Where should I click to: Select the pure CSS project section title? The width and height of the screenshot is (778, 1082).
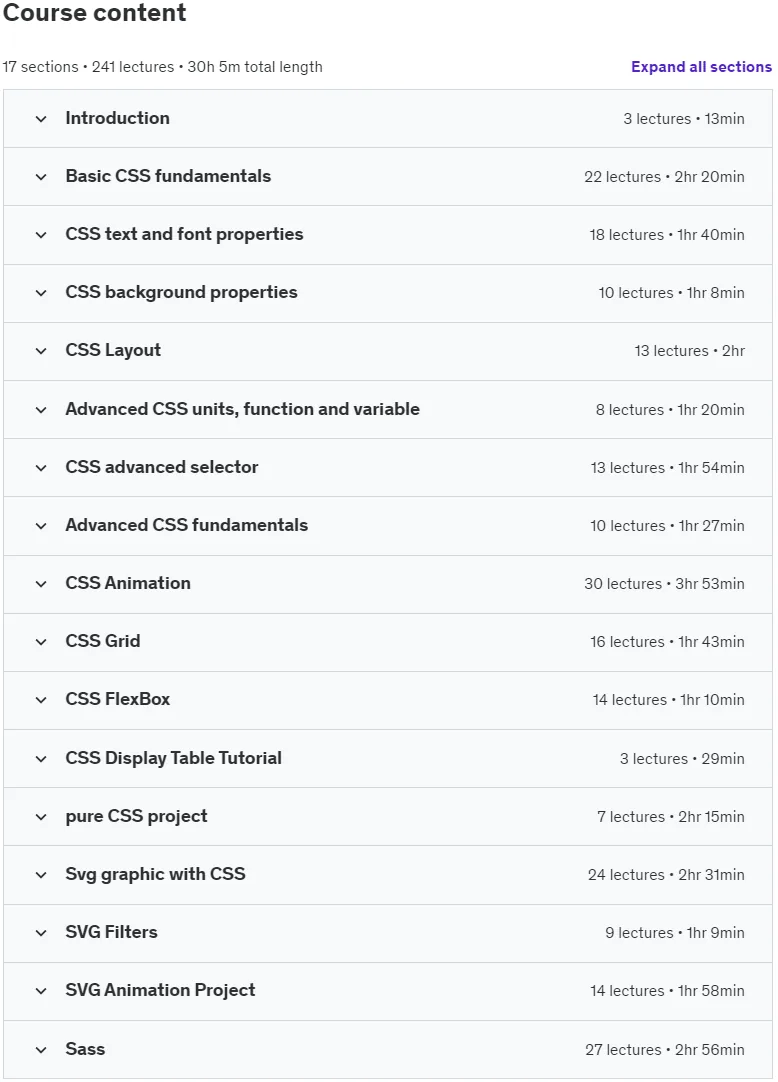click(136, 816)
